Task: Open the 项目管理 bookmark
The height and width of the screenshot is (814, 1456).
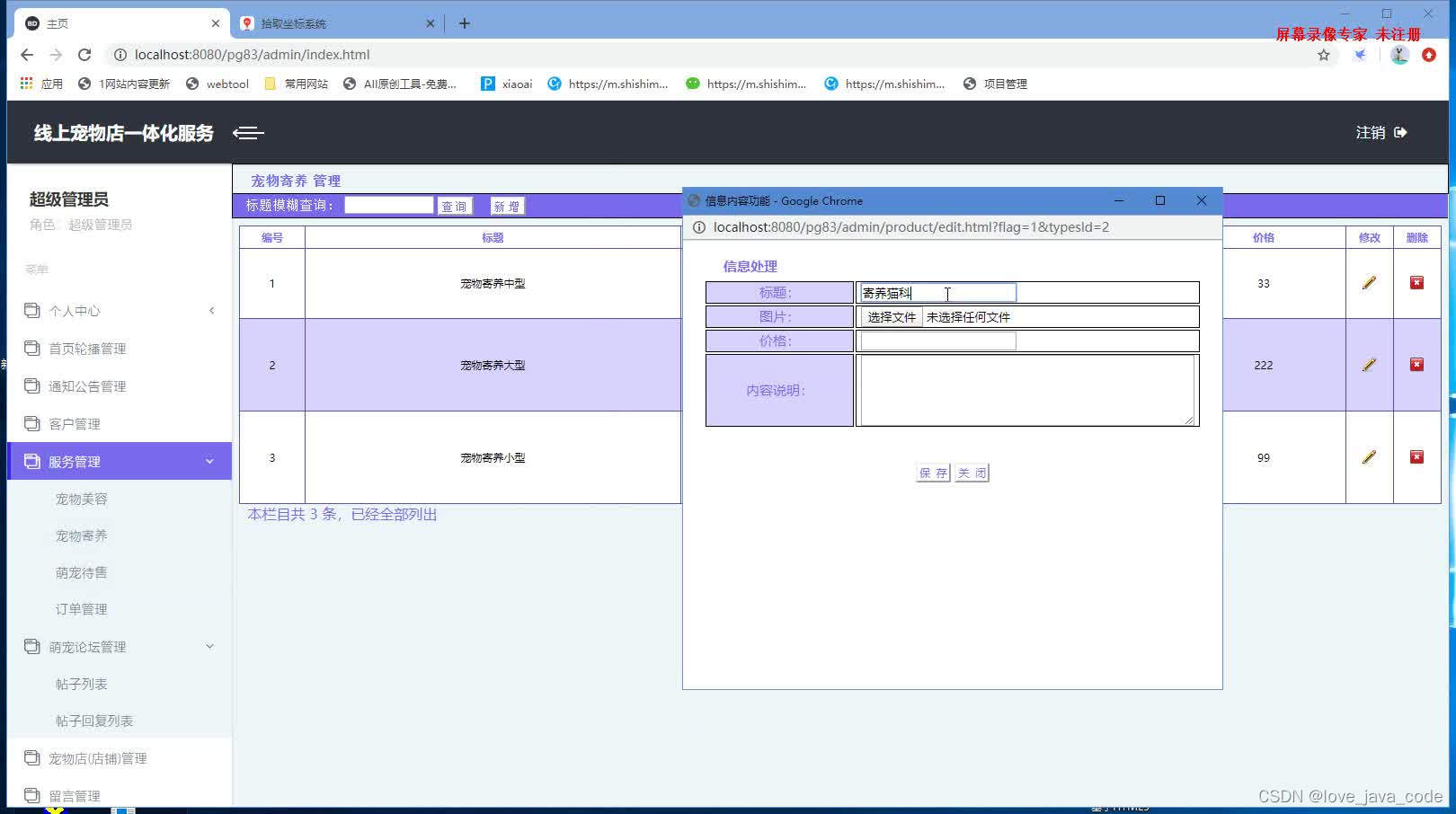Action: point(995,84)
